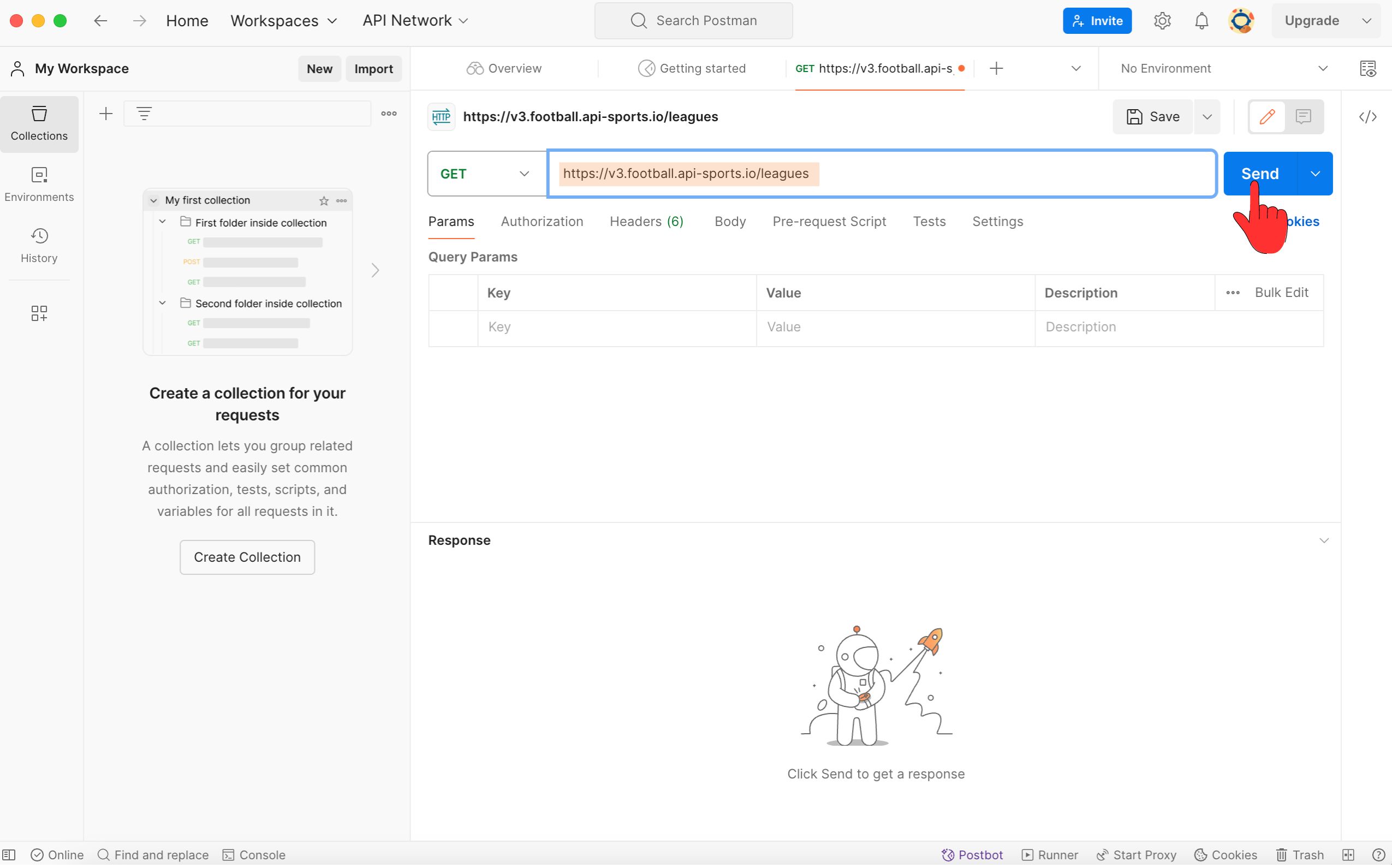1392x868 pixels.
Task: Switch to edit mode pencil icon
Action: (x=1267, y=116)
